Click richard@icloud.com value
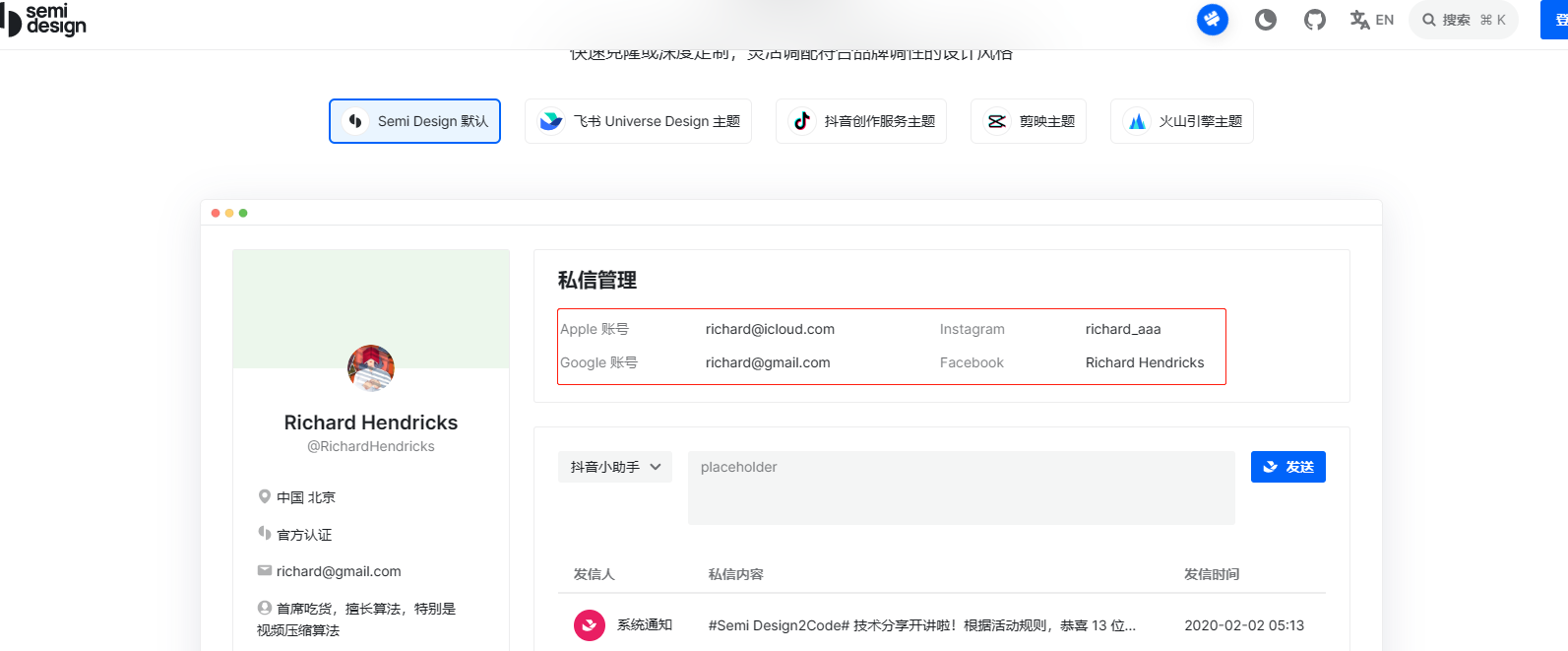The width and height of the screenshot is (1568, 651). 770,329
